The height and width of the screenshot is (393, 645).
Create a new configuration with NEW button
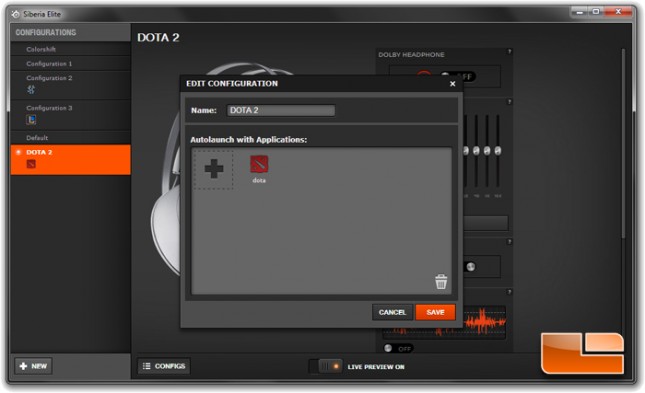point(33,366)
